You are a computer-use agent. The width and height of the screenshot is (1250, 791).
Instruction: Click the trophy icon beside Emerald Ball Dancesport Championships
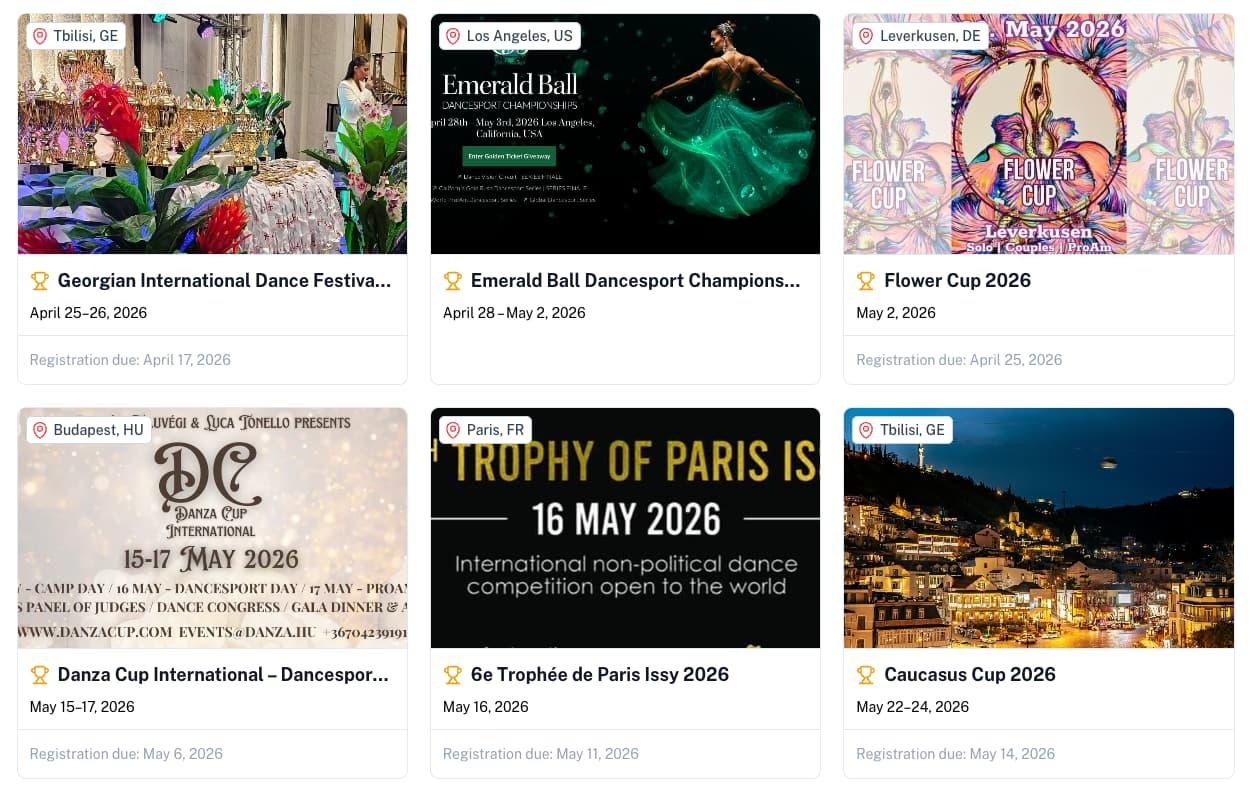(x=453, y=281)
